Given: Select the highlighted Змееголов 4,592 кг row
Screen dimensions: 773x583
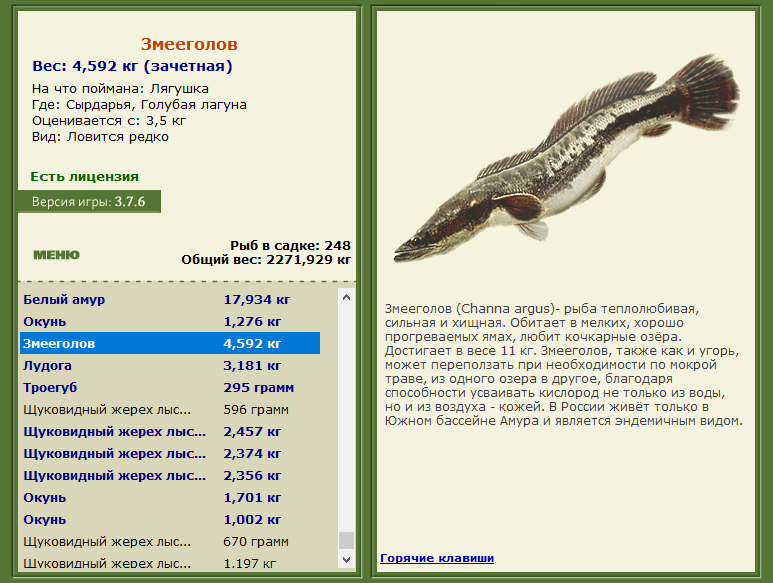Looking at the screenshot, I should (x=170, y=343).
